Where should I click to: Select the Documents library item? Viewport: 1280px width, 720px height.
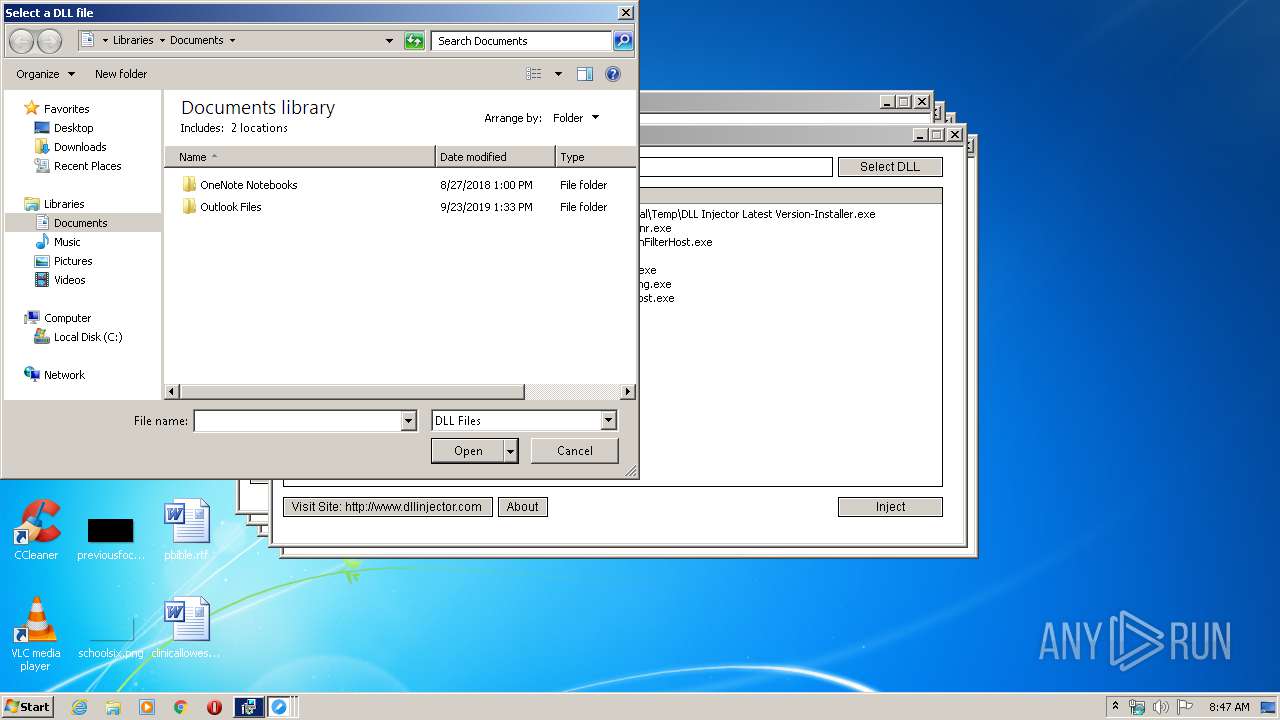tap(80, 223)
